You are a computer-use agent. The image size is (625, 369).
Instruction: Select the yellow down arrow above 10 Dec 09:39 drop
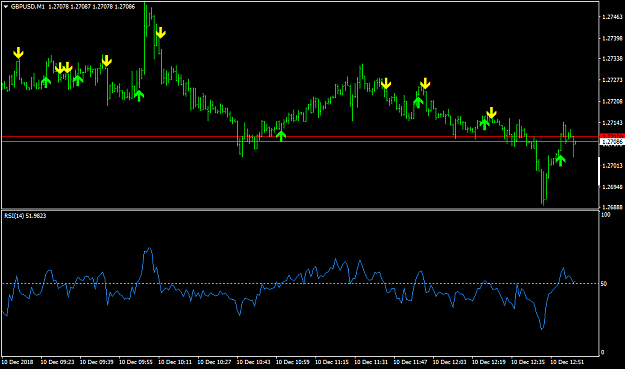click(106, 61)
